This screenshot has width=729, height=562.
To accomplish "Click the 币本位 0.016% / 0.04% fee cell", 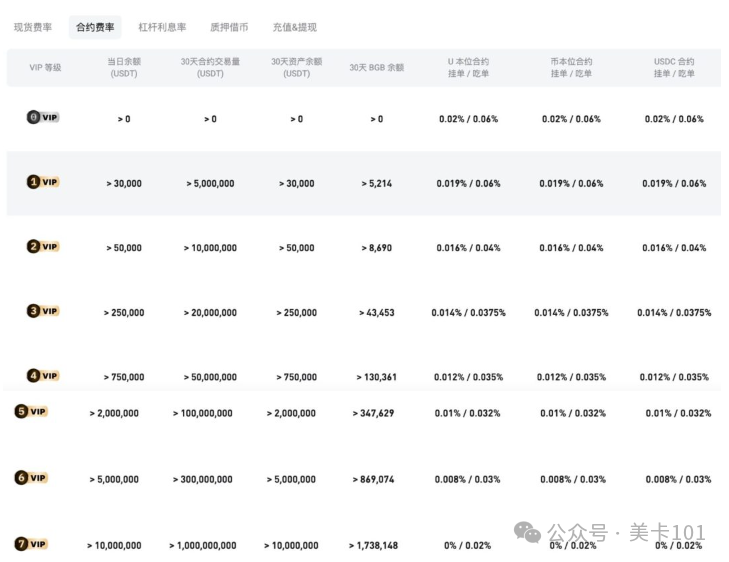I will 571,248.
